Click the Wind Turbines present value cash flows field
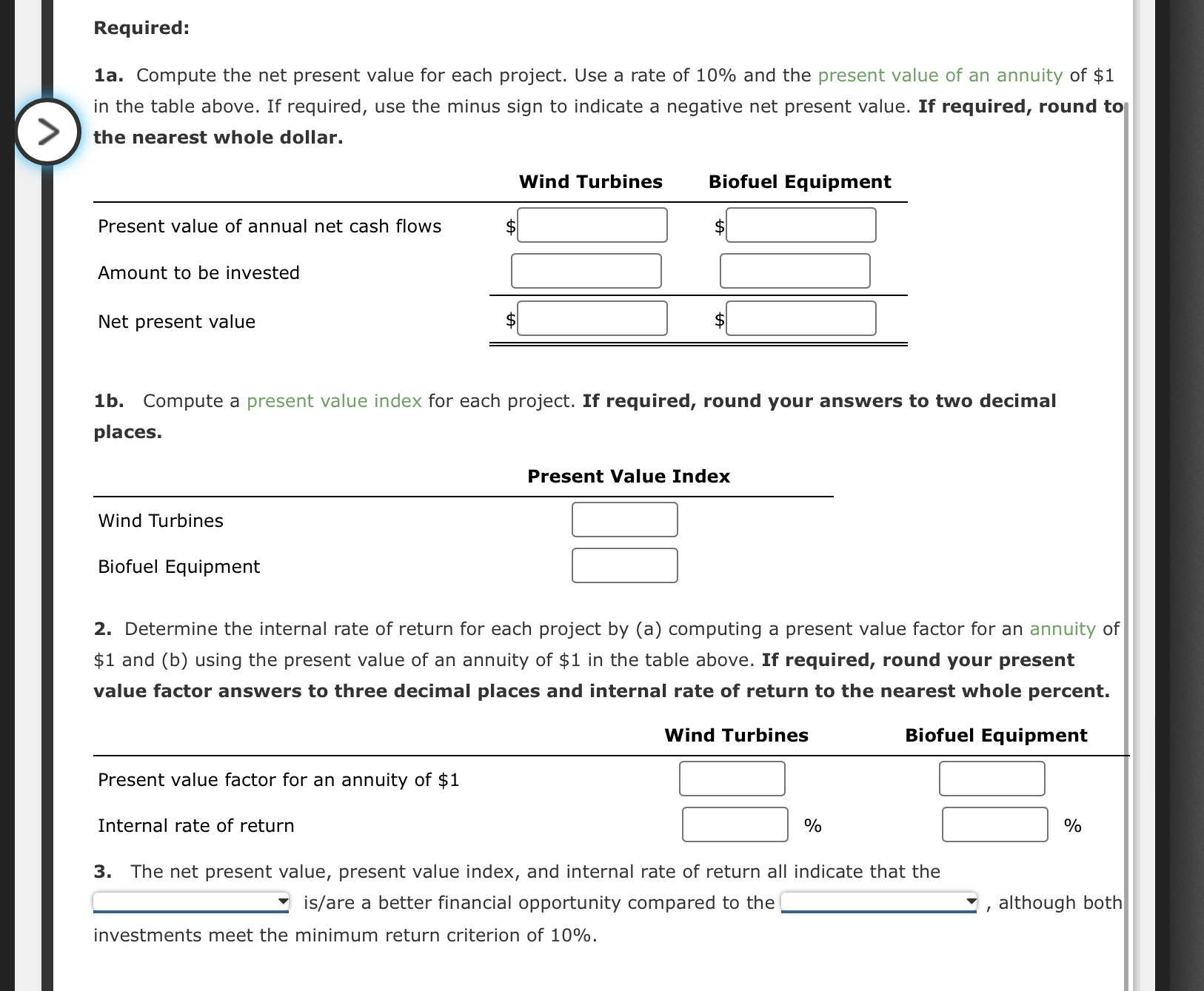This screenshot has height=991, width=1204. tap(592, 224)
